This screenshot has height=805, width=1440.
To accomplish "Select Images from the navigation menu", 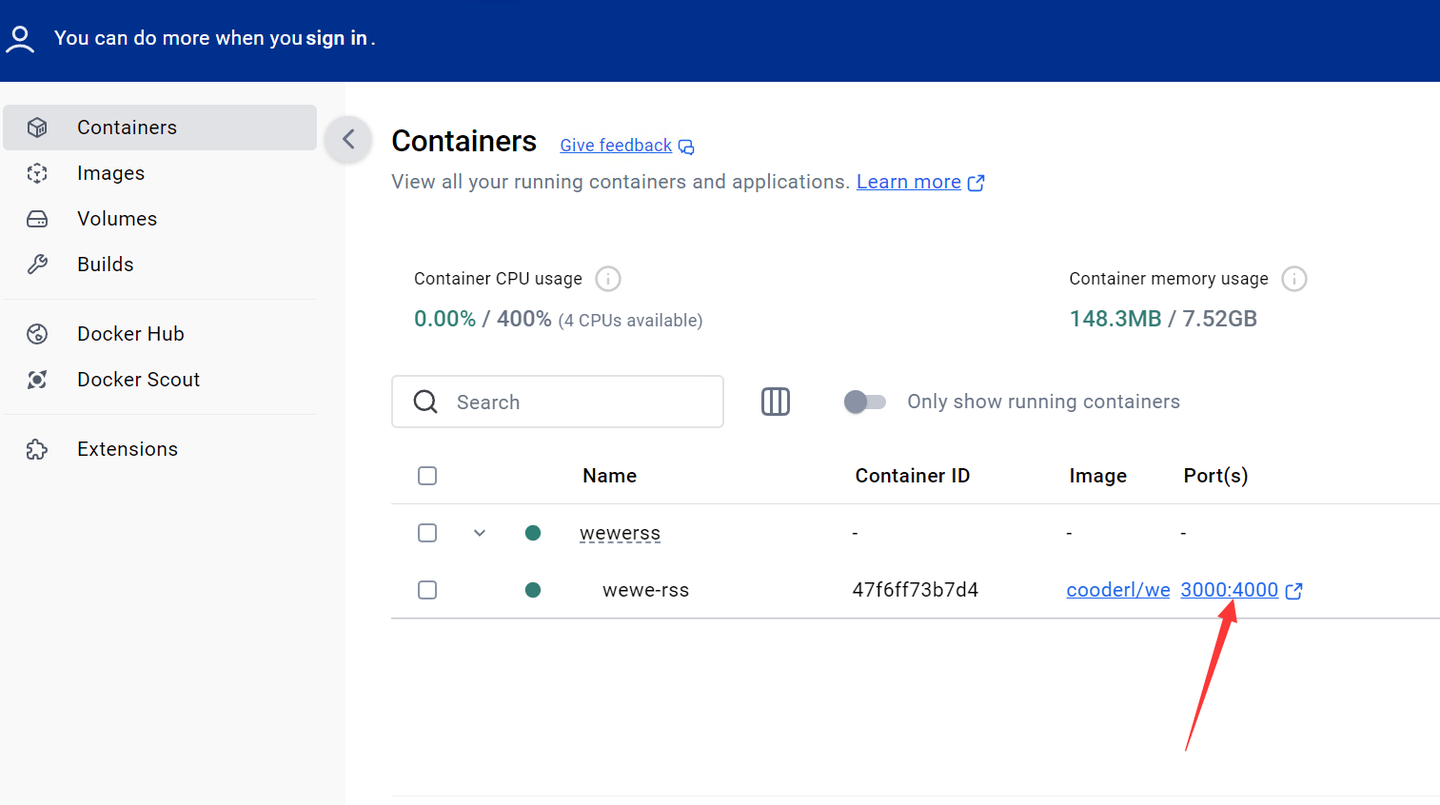I will pyautogui.click(x=110, y=173).
